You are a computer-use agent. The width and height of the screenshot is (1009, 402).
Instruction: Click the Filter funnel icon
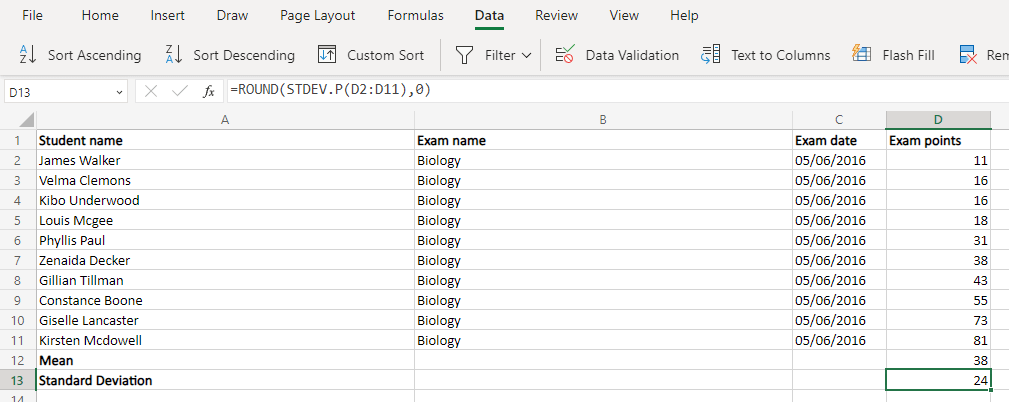[x=464, y=55]
